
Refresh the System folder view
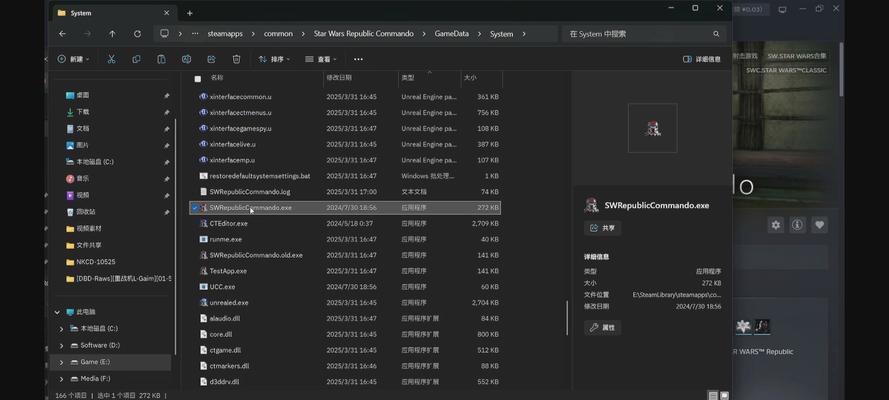tap(137, 34)
